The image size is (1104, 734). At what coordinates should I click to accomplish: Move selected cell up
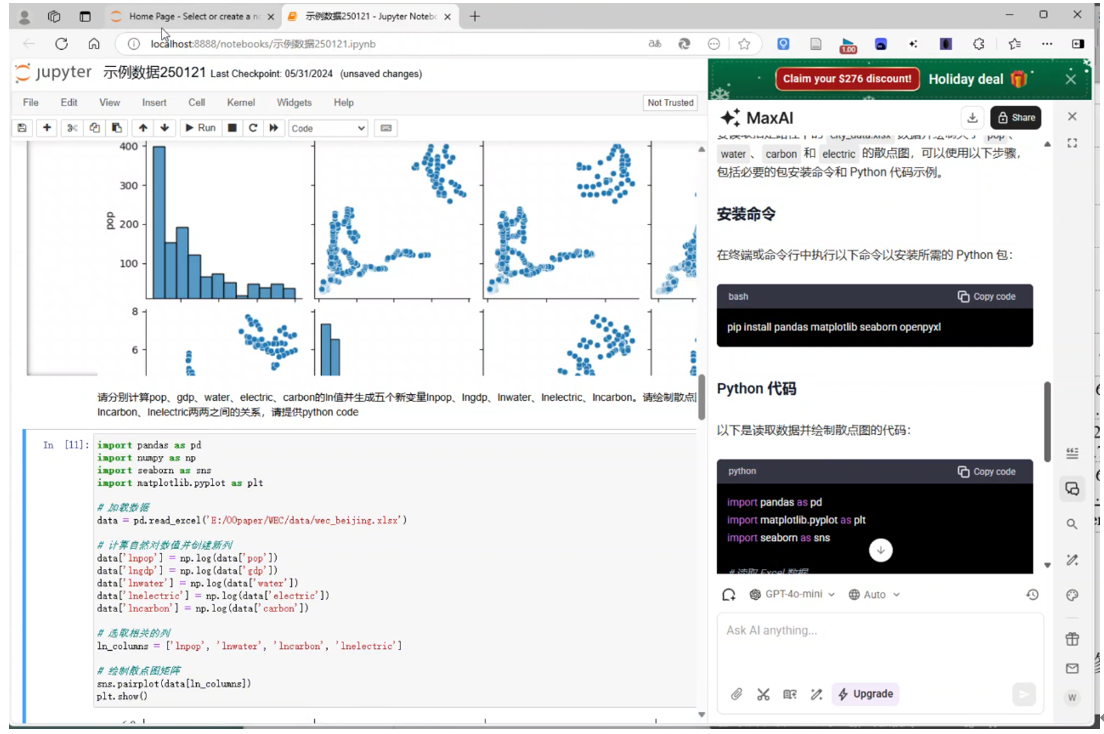click(143, 128)
